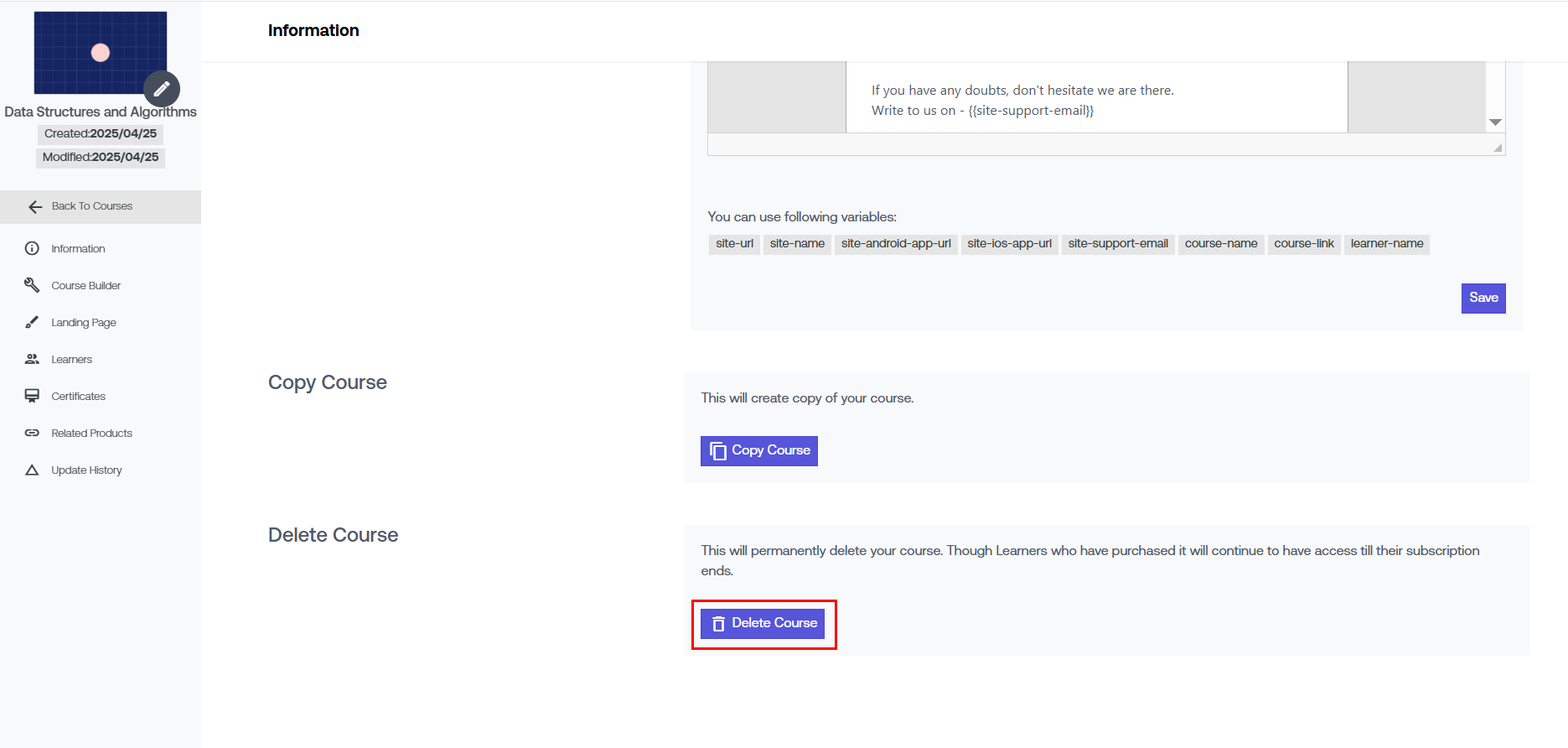This screenshot has height=748, width=1568.
Task: Click the Certificates icon in sidebar
Action: (x=32, y=396)
